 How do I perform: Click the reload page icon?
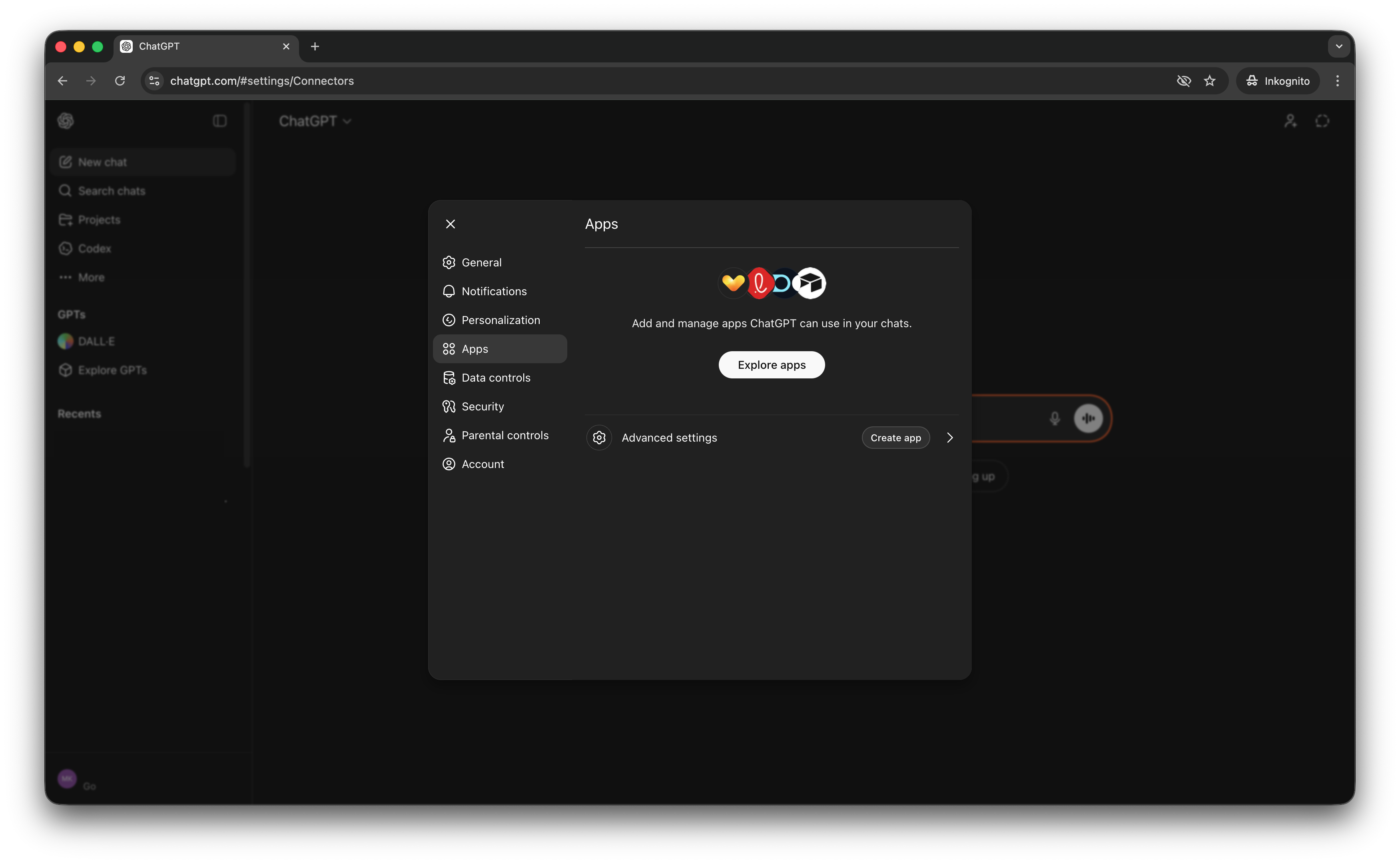pos(120,80)
